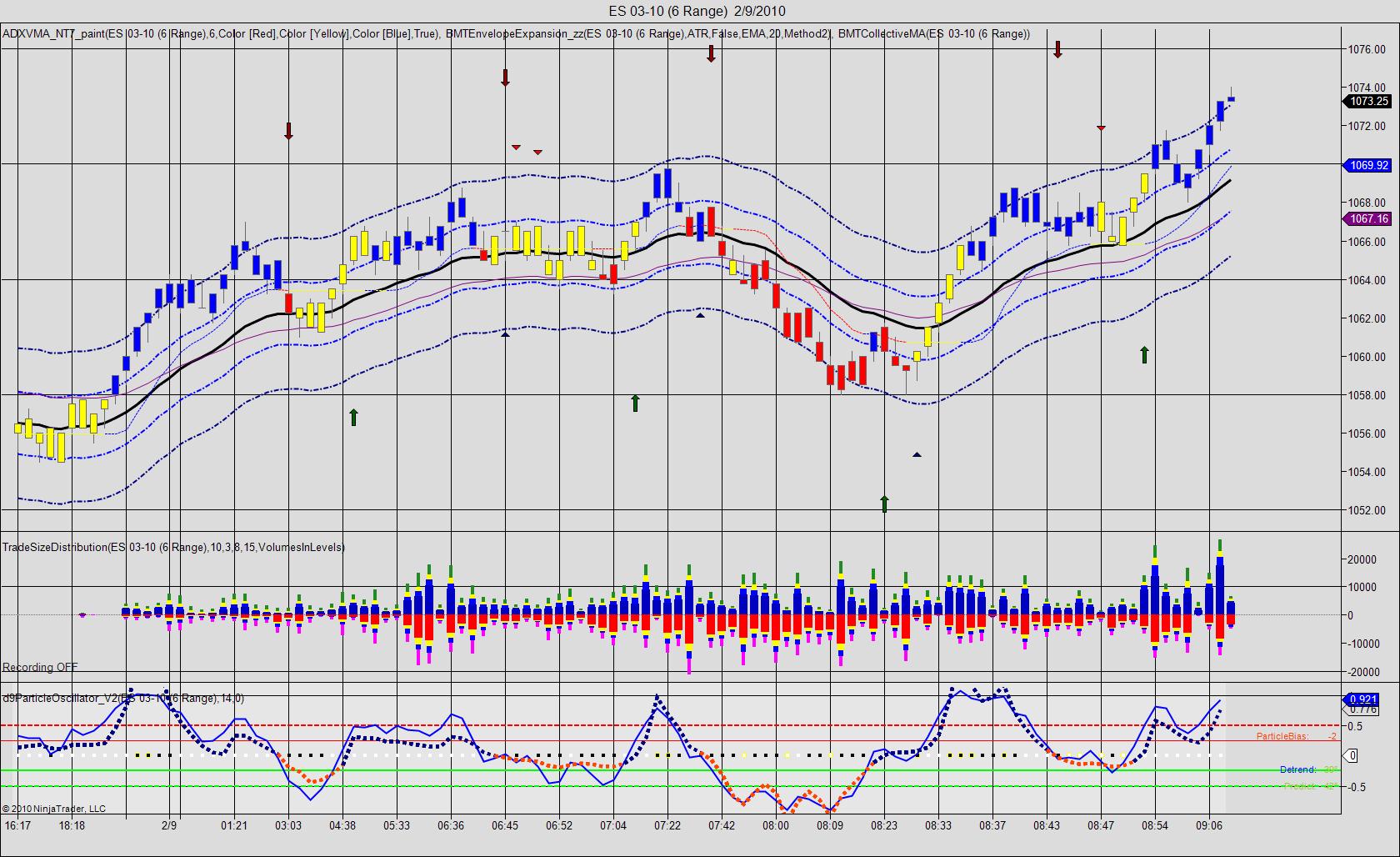Screen dimensions: 1400x857
Task: Click the 2010 NinjaTrader, LLC copyright text
Action: [x=54, y=808]
